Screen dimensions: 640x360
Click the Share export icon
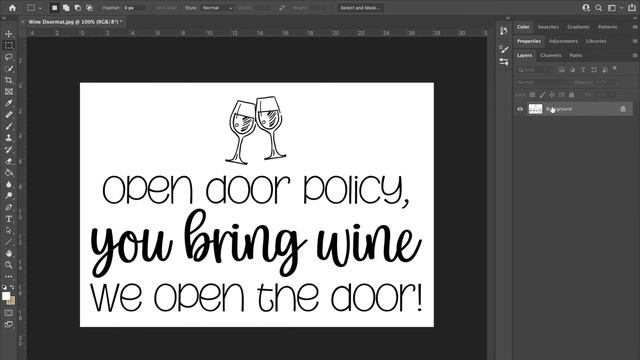(631, 8)
